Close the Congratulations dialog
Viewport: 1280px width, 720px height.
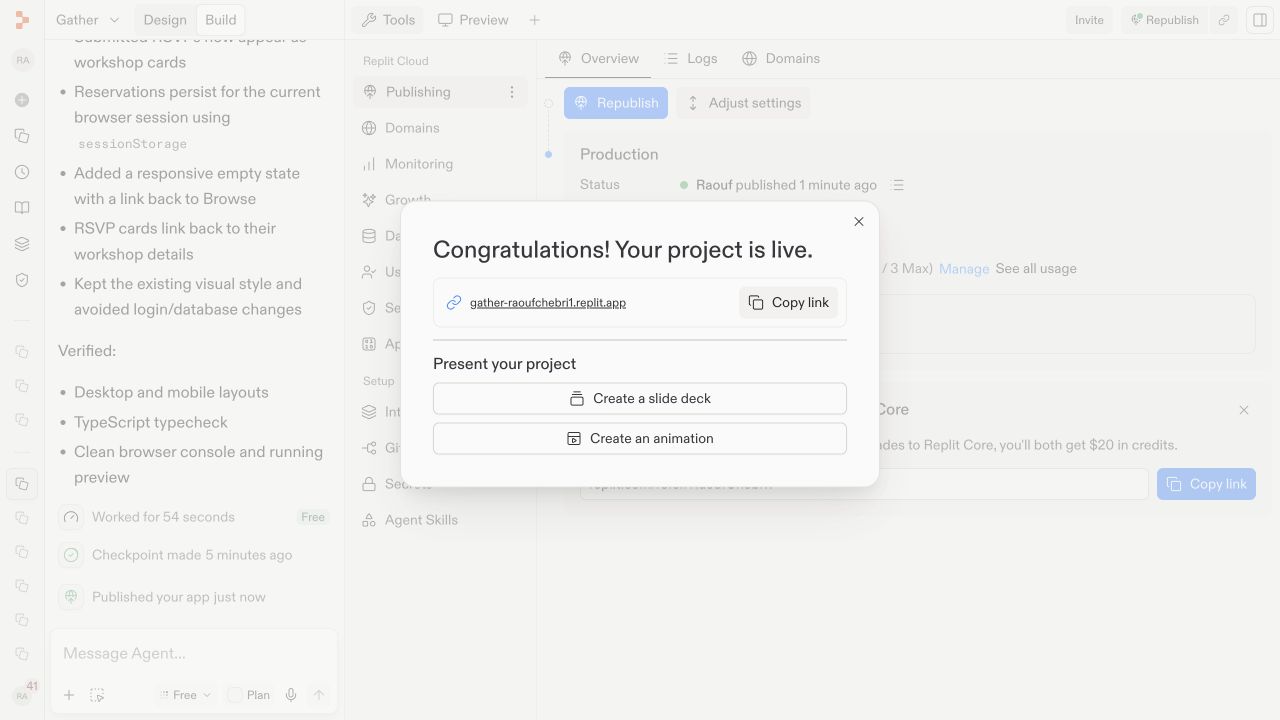coord(858,222)
